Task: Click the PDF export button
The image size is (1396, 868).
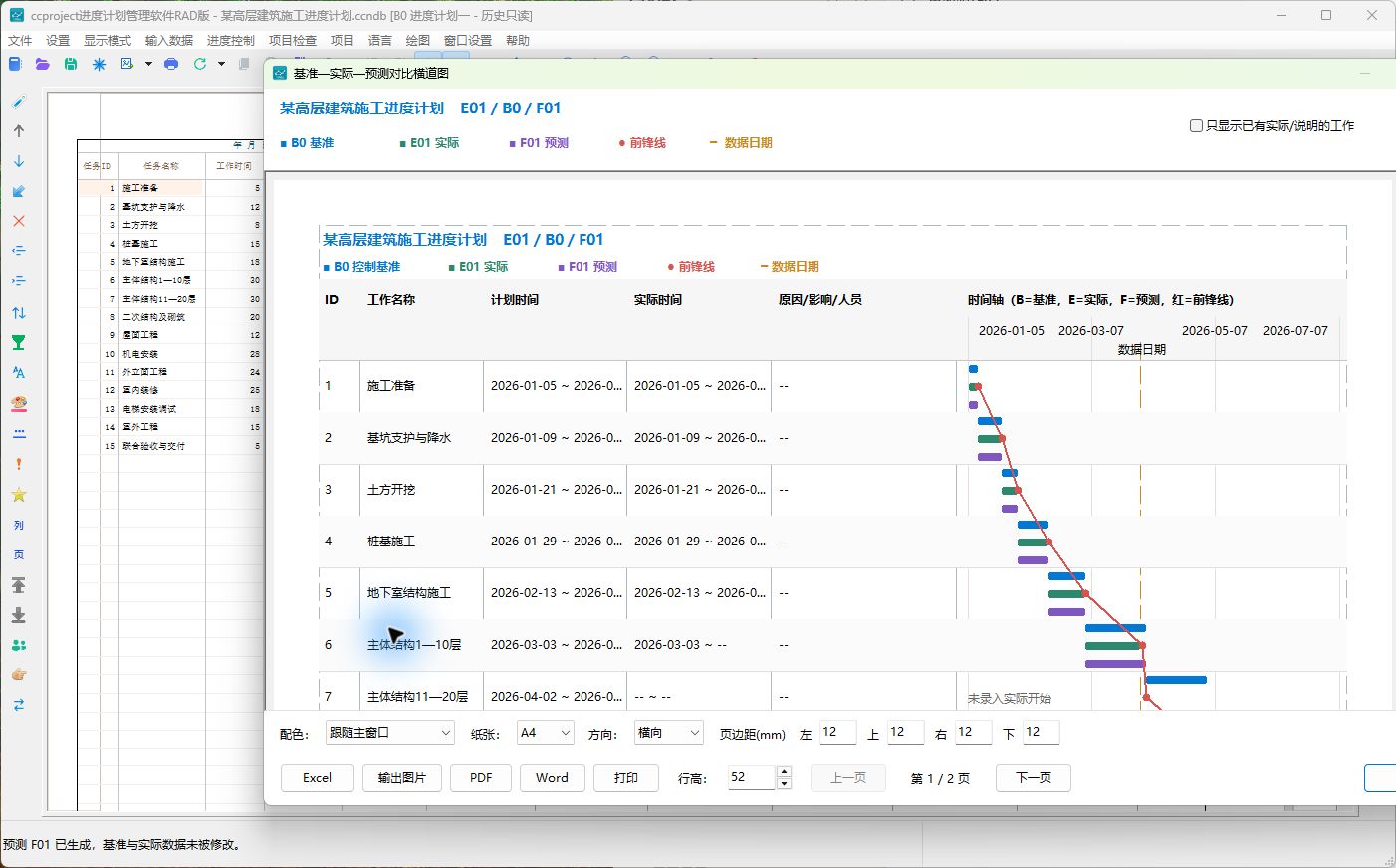Action: 481,778
